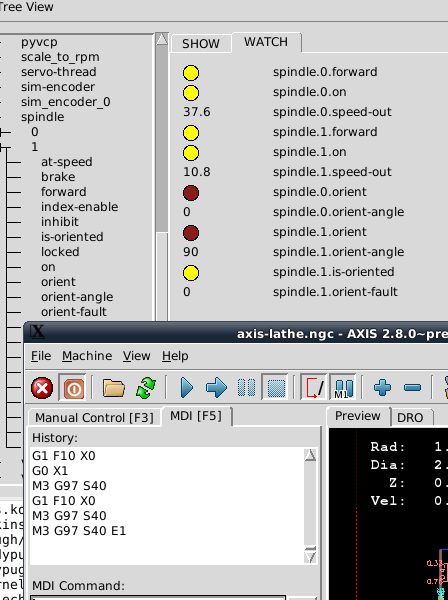The image size is (448, 600).
Task: Select index-enable pin in the tree
Action: coord(80,207)
